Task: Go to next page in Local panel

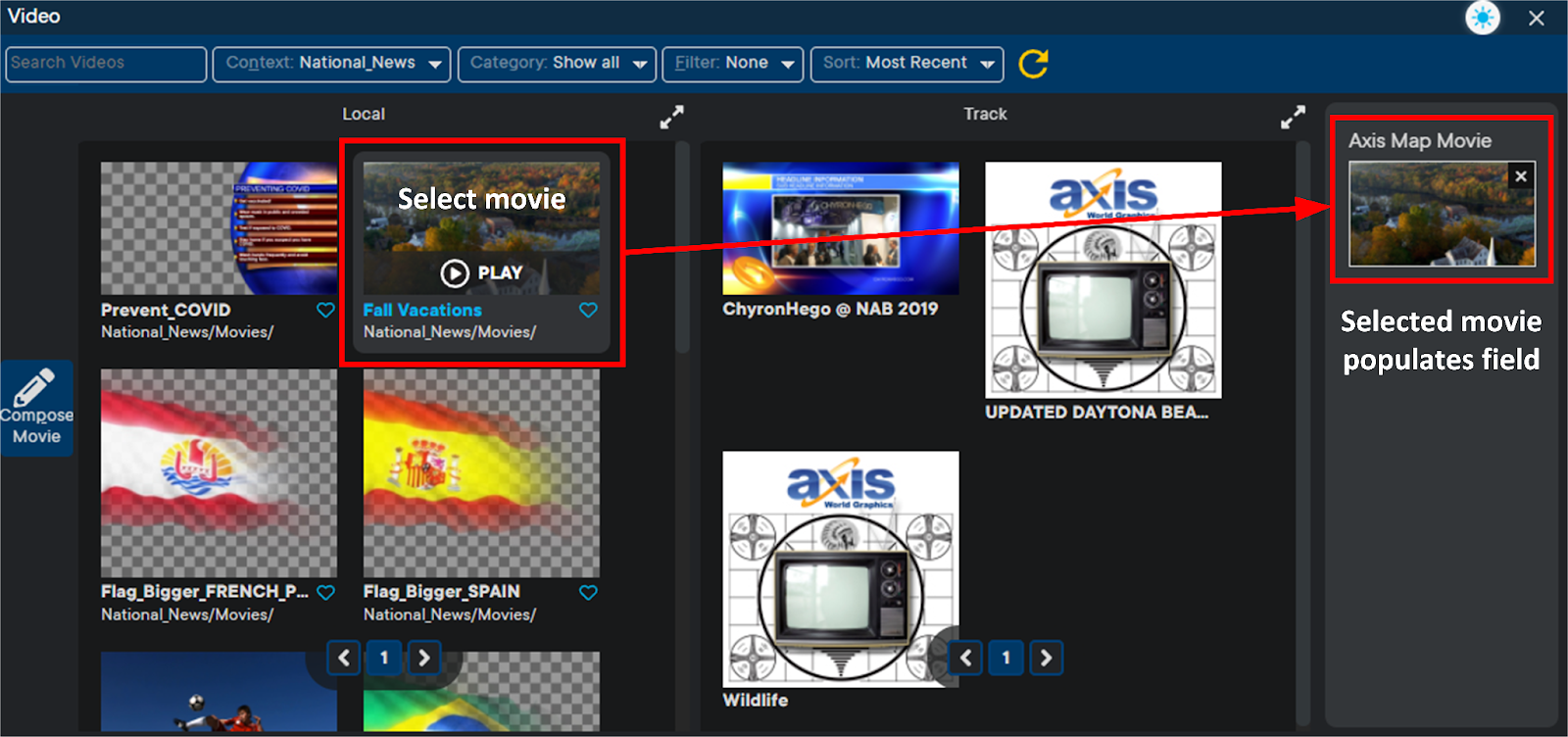Action: pyautogui.click(x=423, y=658)
